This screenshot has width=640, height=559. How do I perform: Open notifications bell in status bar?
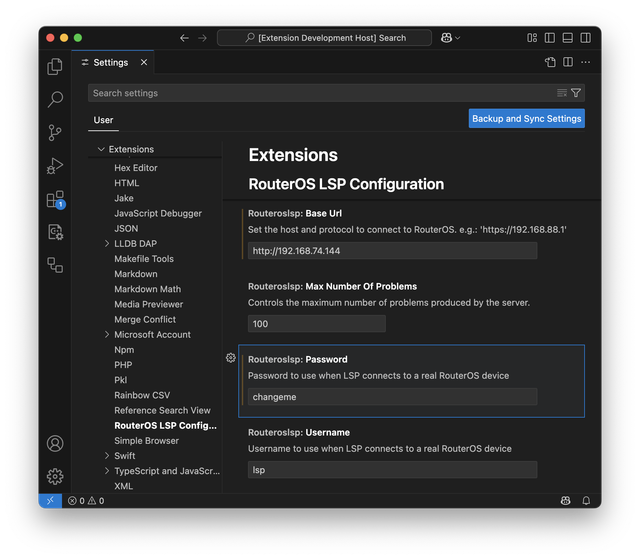(x=586, y=501)
